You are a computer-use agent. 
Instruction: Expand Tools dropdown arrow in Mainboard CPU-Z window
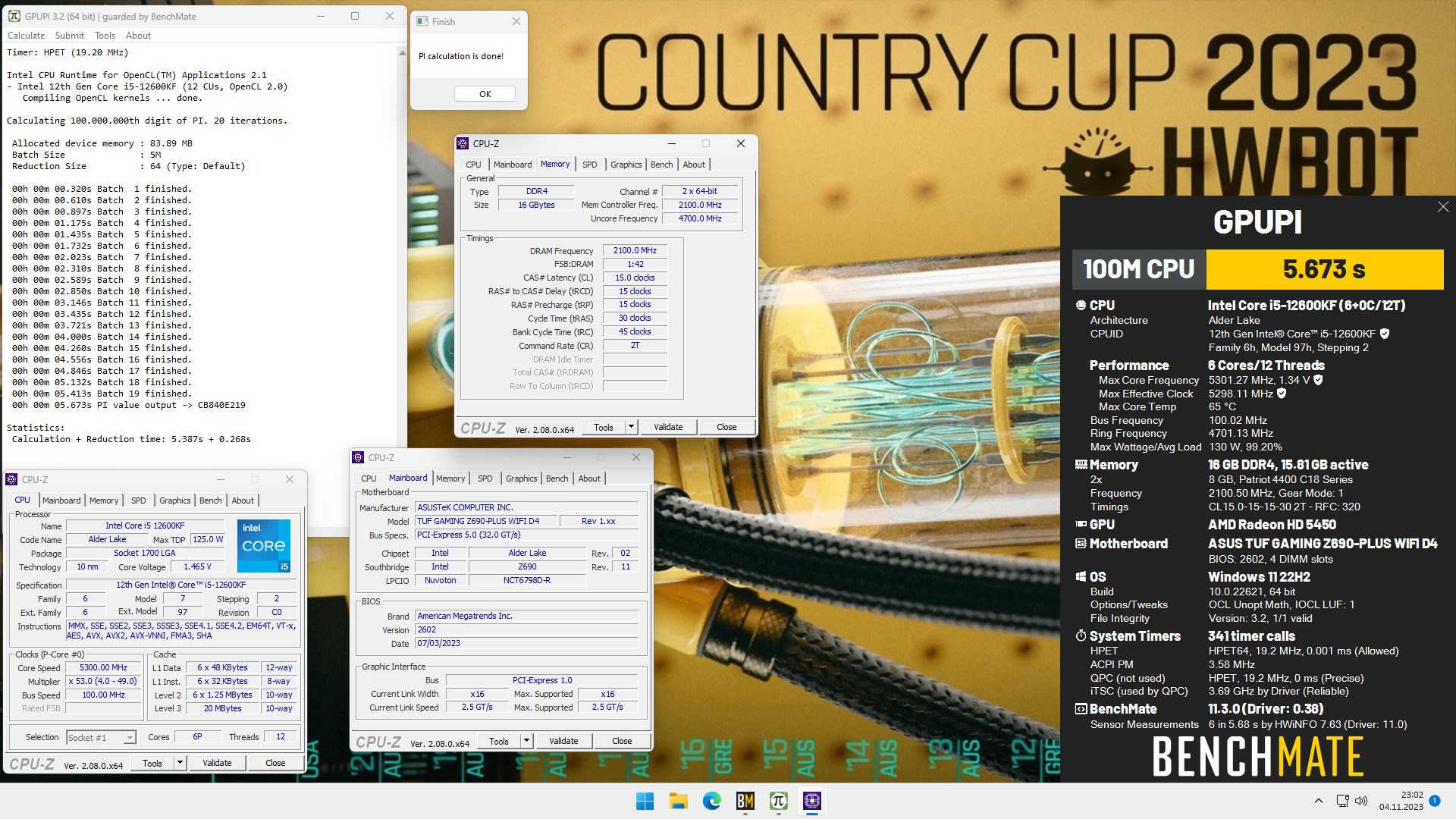click(526, 741)
